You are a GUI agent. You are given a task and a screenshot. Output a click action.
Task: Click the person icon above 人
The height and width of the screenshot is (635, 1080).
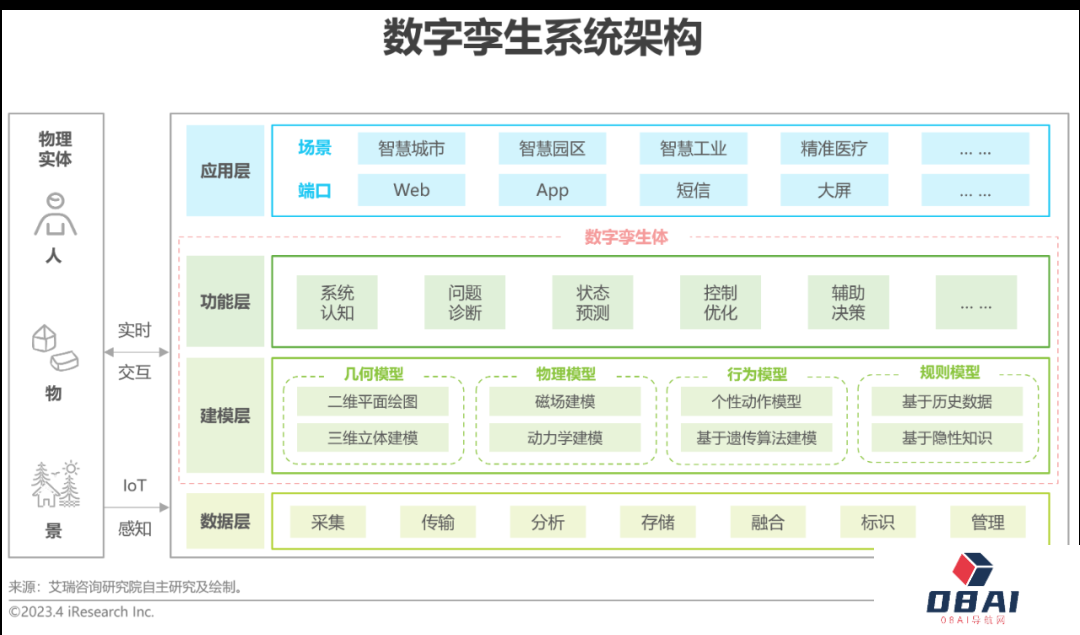pyautogui.click(x=55, y=215)
